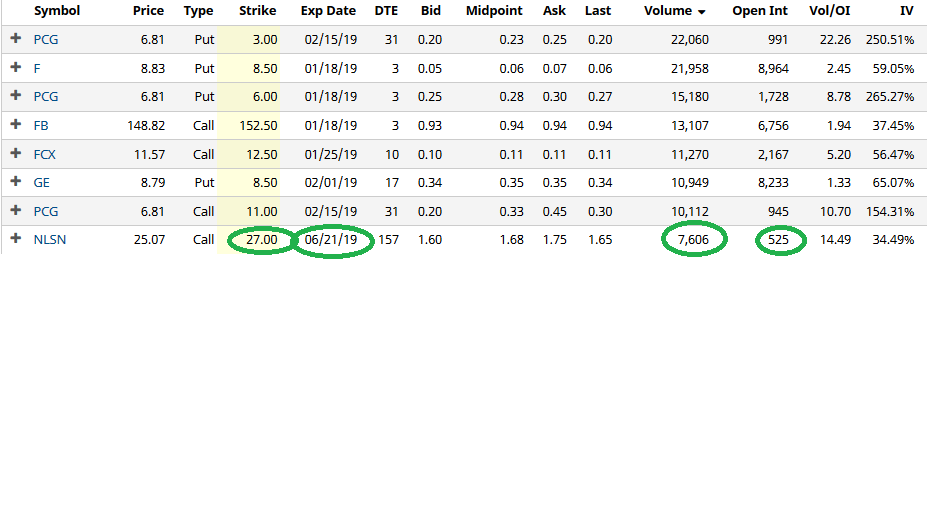The width and height of the screenshot is (927, 521).
Task: Sort by the IV column header
Action: [x=907, y=11]
